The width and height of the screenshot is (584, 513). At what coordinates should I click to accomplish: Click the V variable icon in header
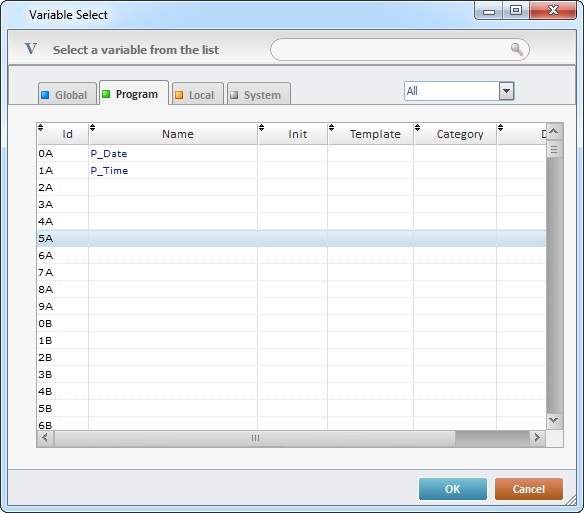(31, 49)
